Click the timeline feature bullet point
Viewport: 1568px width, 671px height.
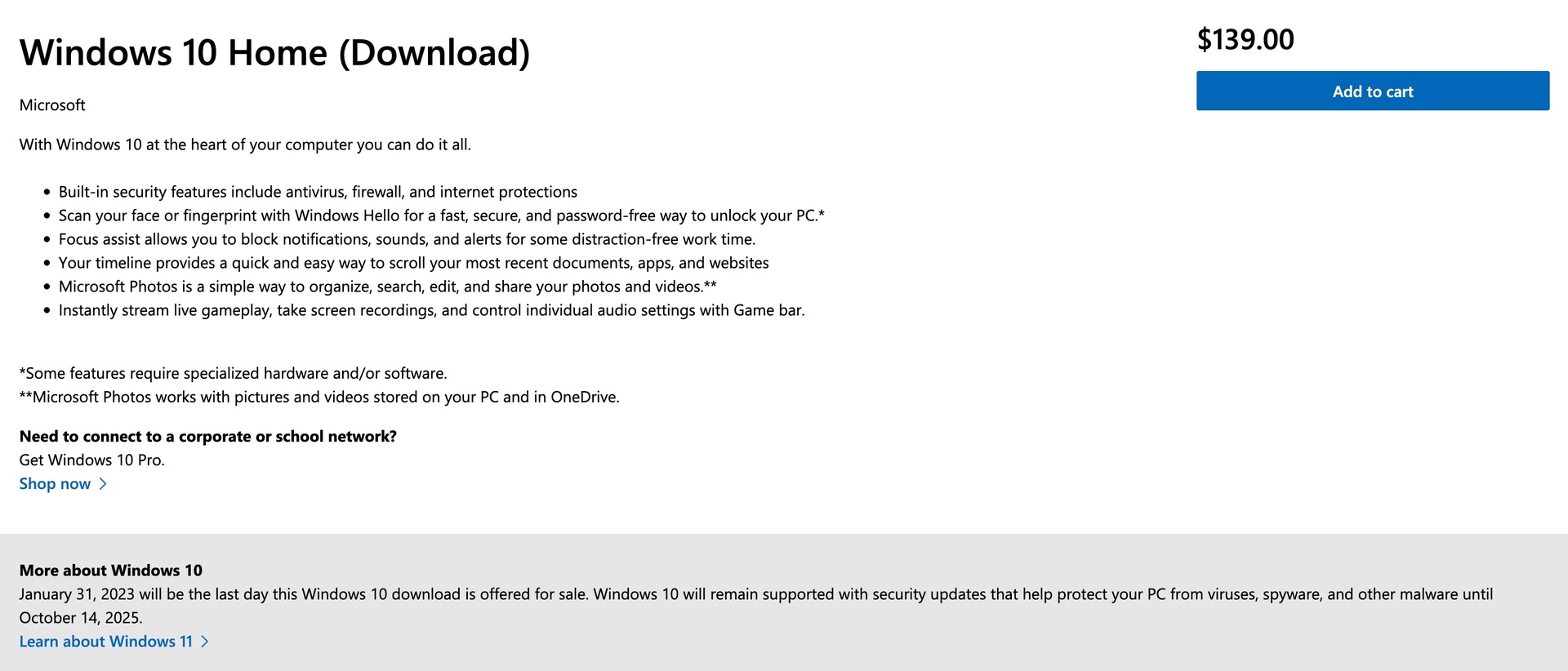click(413, 263)
